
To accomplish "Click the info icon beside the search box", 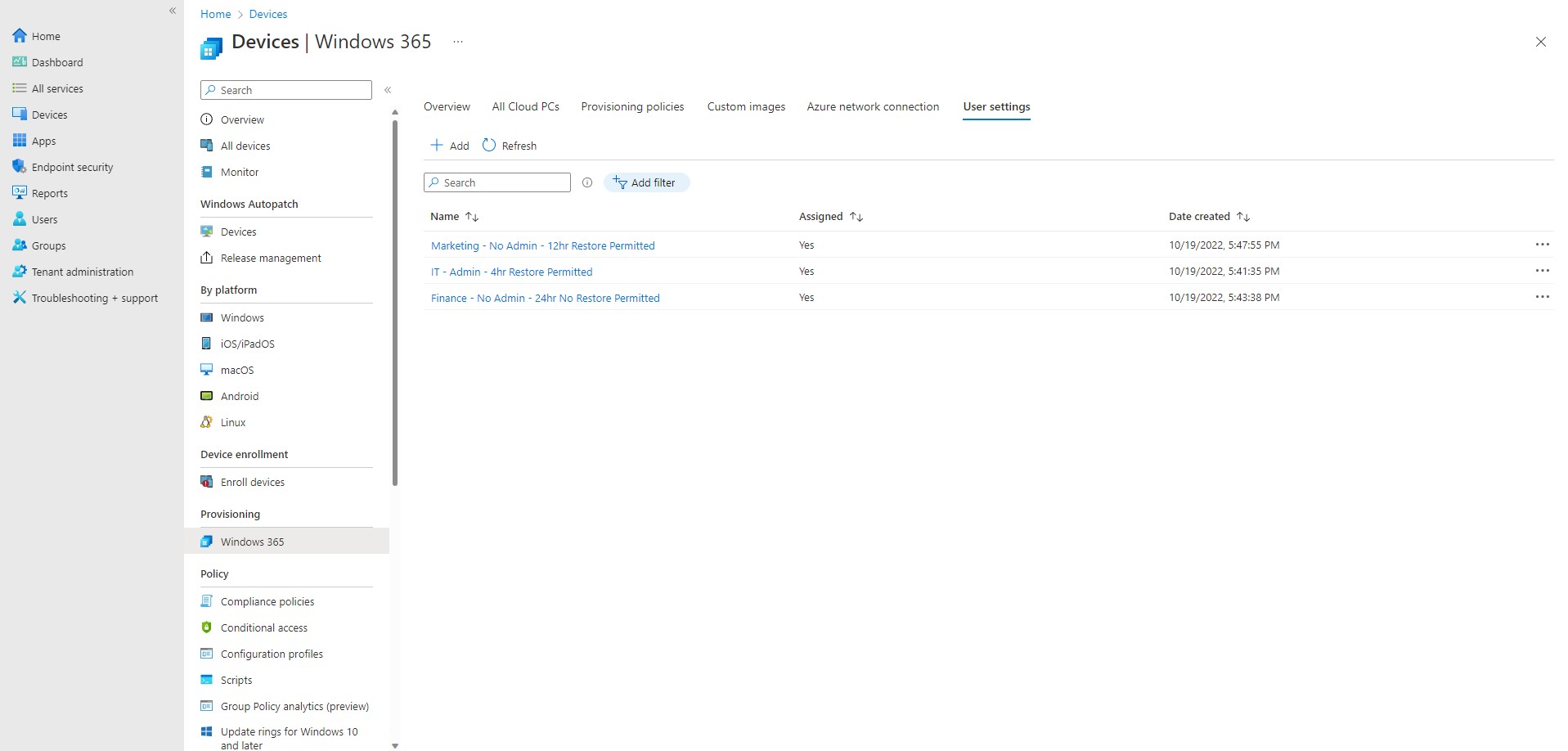I will [587, 182].
